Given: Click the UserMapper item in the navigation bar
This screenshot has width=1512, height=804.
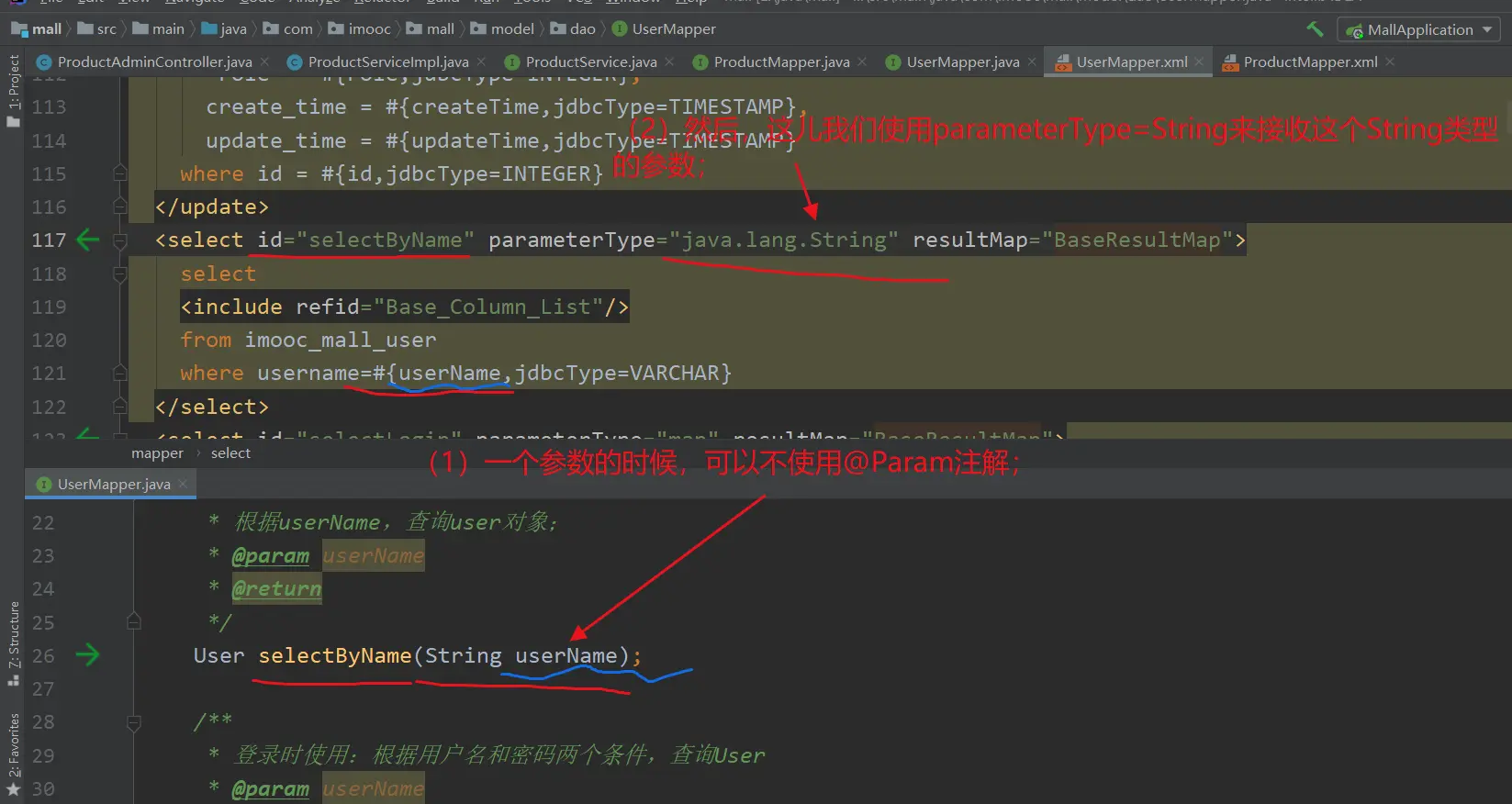Looking at the screenshot, I should point(673,29).
